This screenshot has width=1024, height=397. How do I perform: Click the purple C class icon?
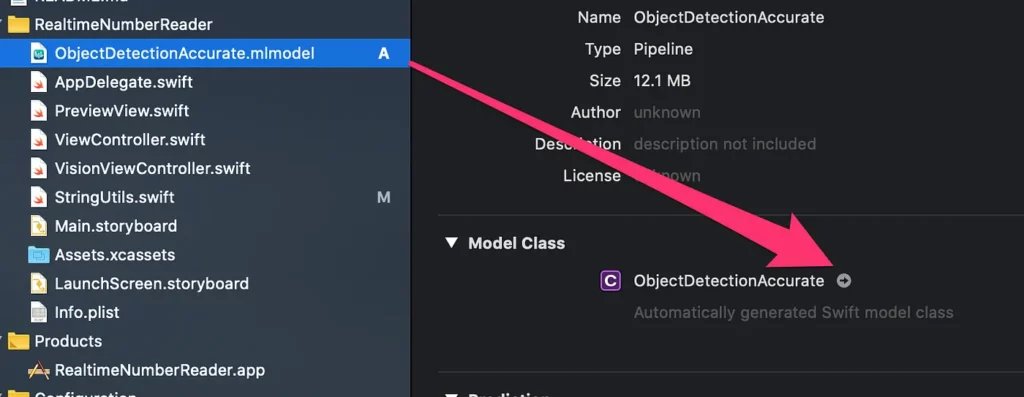[610, 281]
